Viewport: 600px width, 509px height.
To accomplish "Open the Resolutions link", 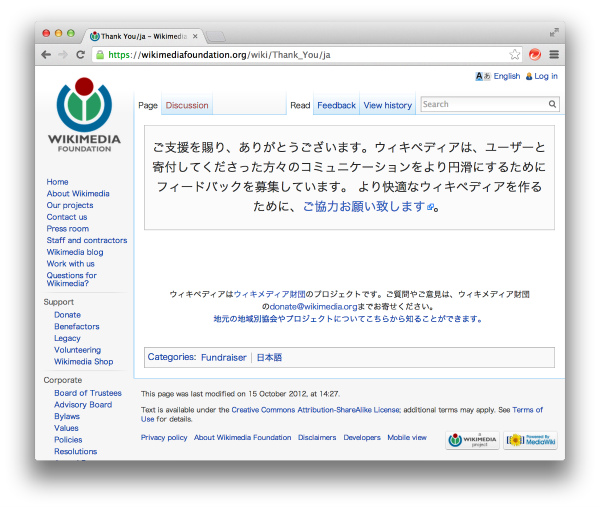I will click(x=76, y=452).
